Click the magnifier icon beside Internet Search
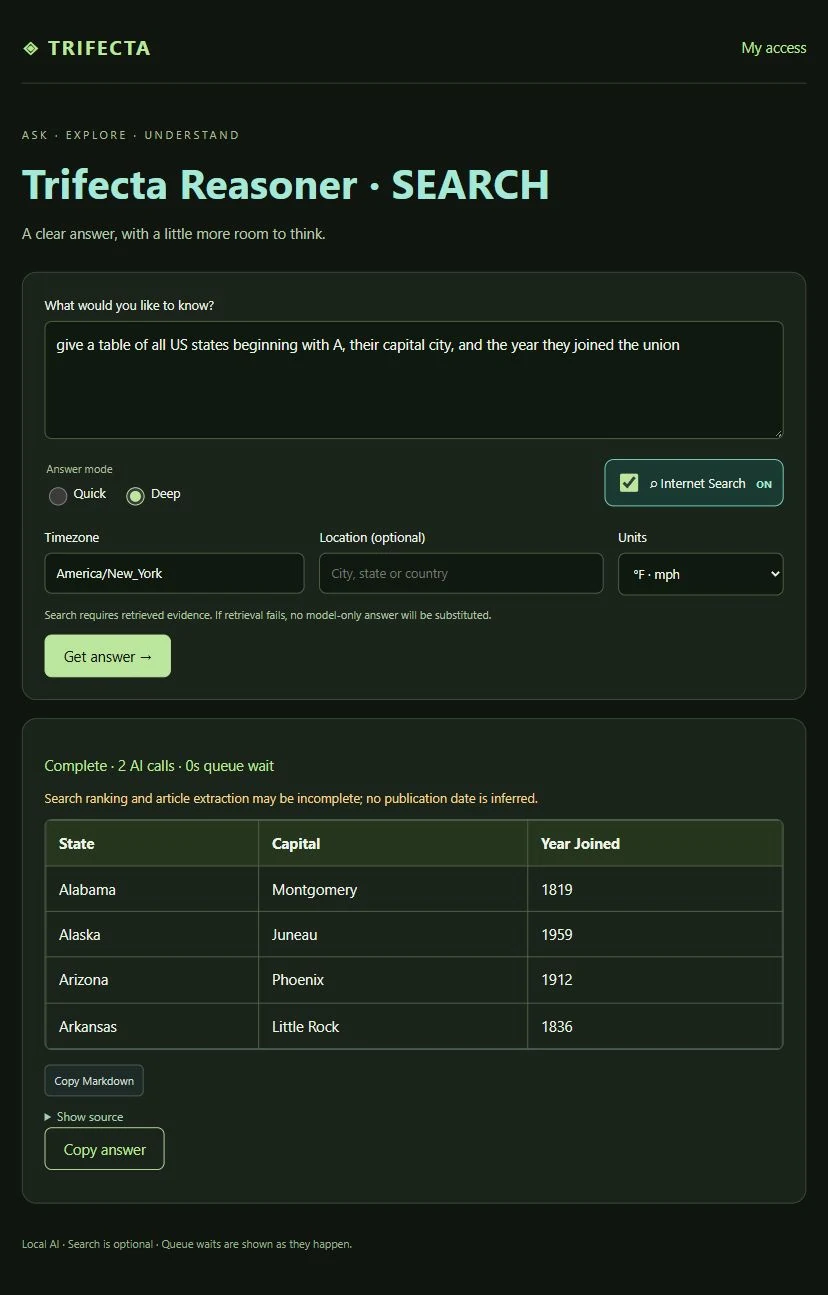Screen dimensions: 828x1295 click(x=654, y=484)
